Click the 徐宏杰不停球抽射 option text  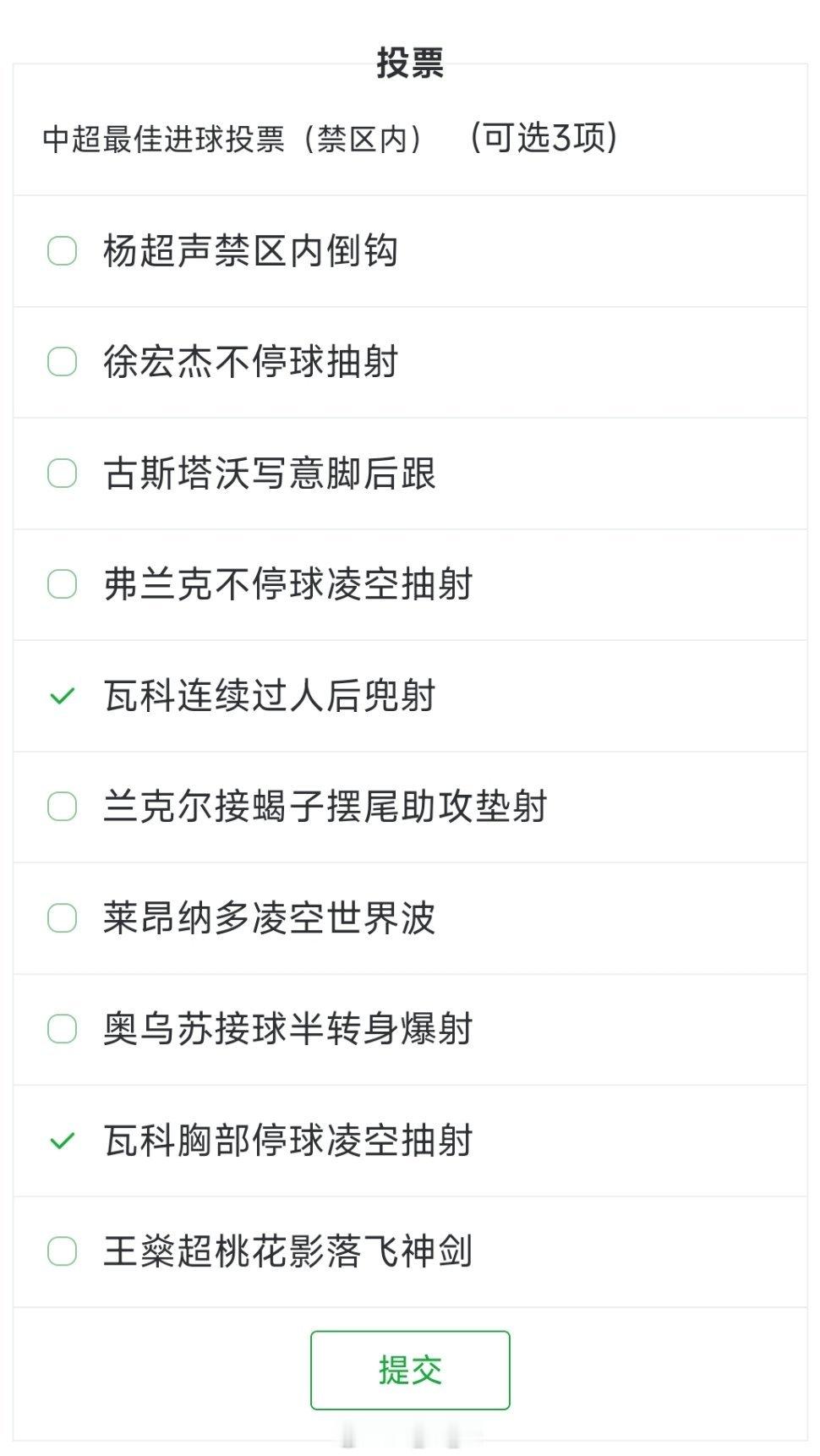click(x=250, y=362)
